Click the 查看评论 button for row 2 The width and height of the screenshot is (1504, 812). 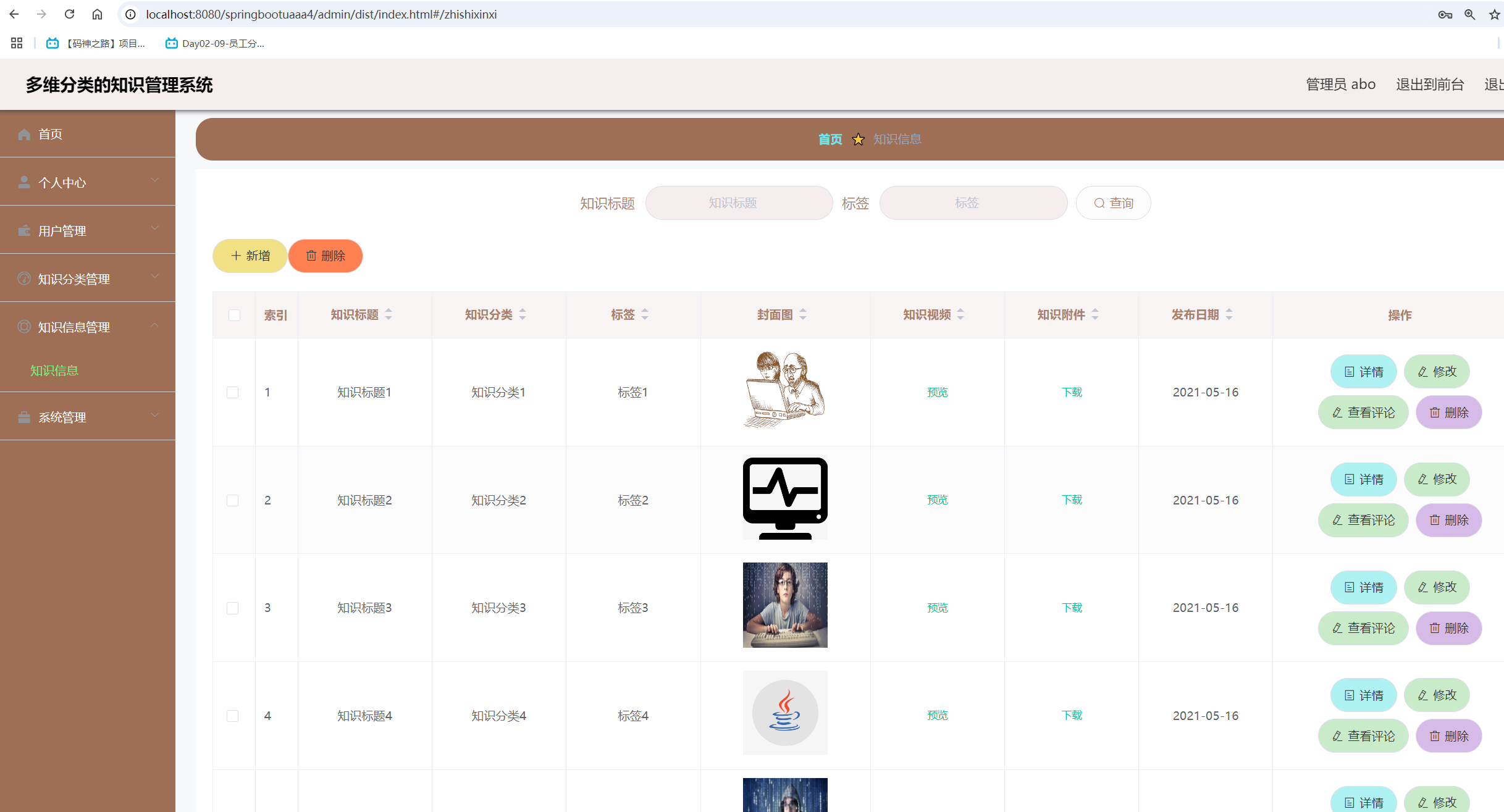[1363, 520]
